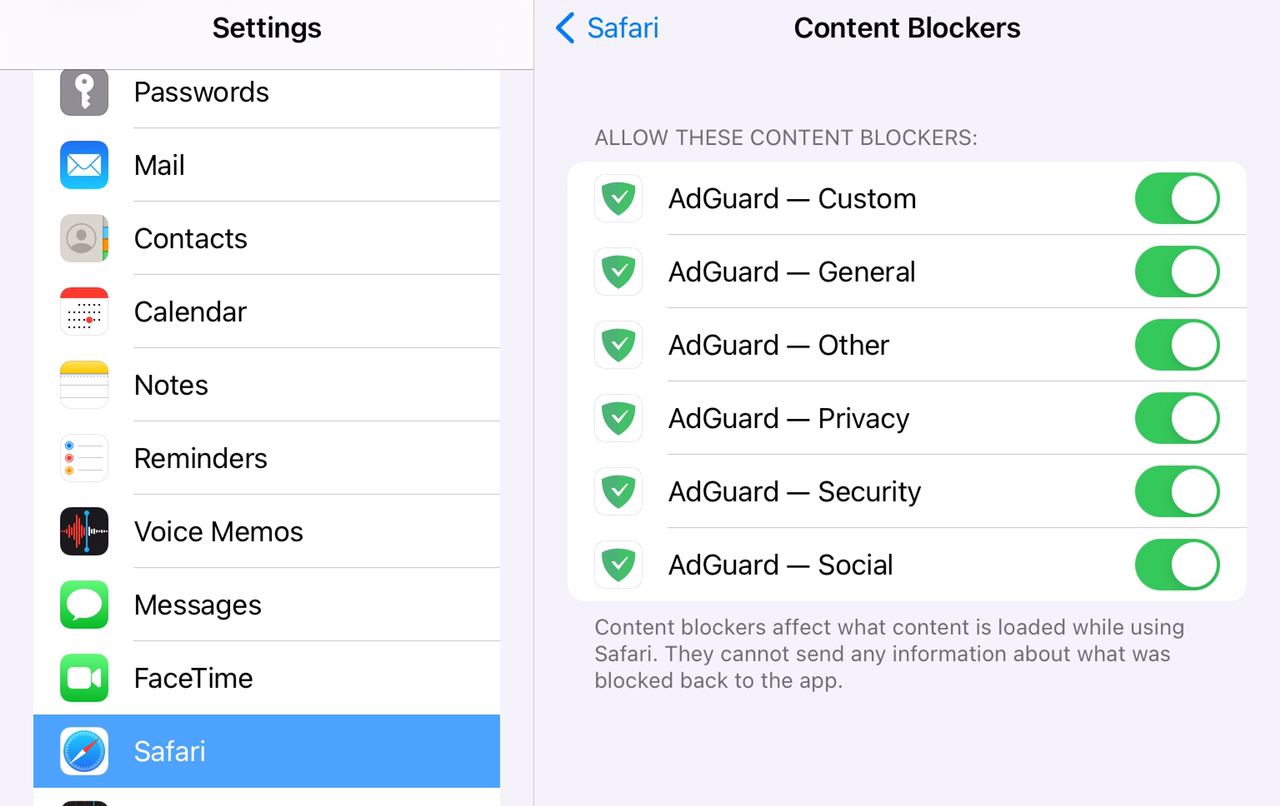Switch off AdGuard — Social blocker

(1176, 565)
